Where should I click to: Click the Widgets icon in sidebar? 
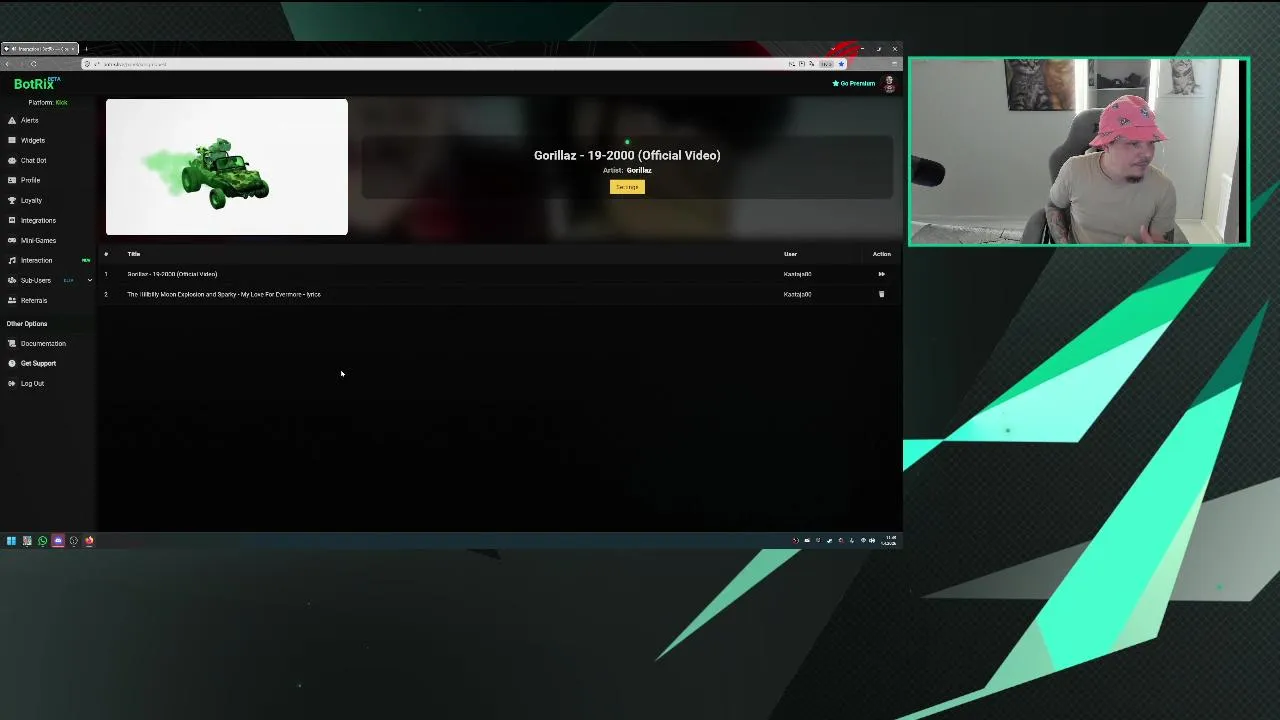pos(12,140)
